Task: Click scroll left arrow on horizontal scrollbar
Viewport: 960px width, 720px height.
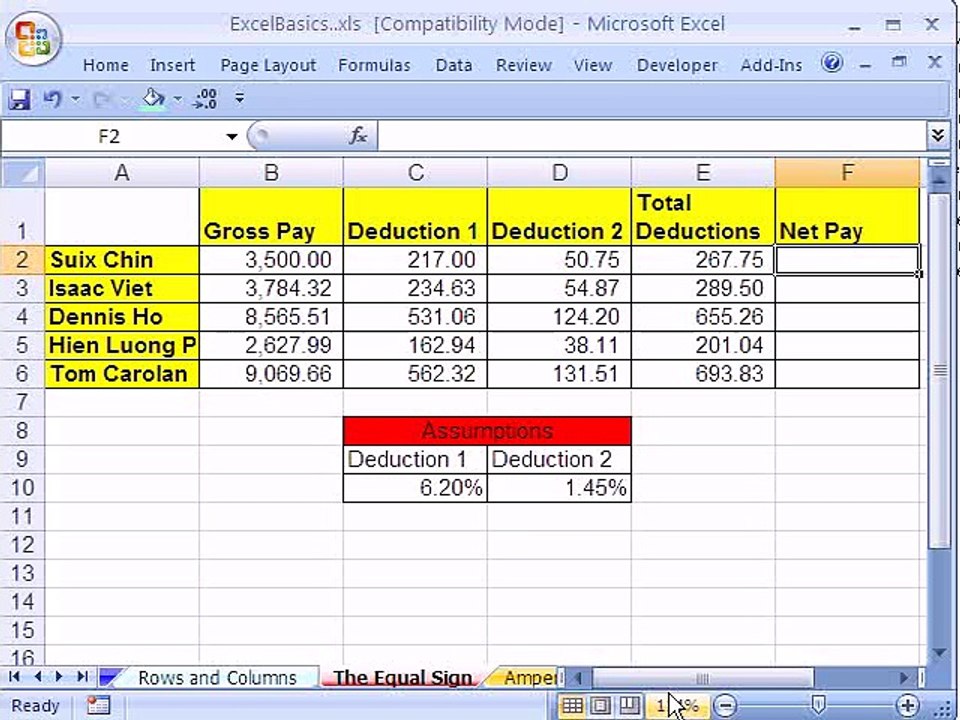Action: 578,678
